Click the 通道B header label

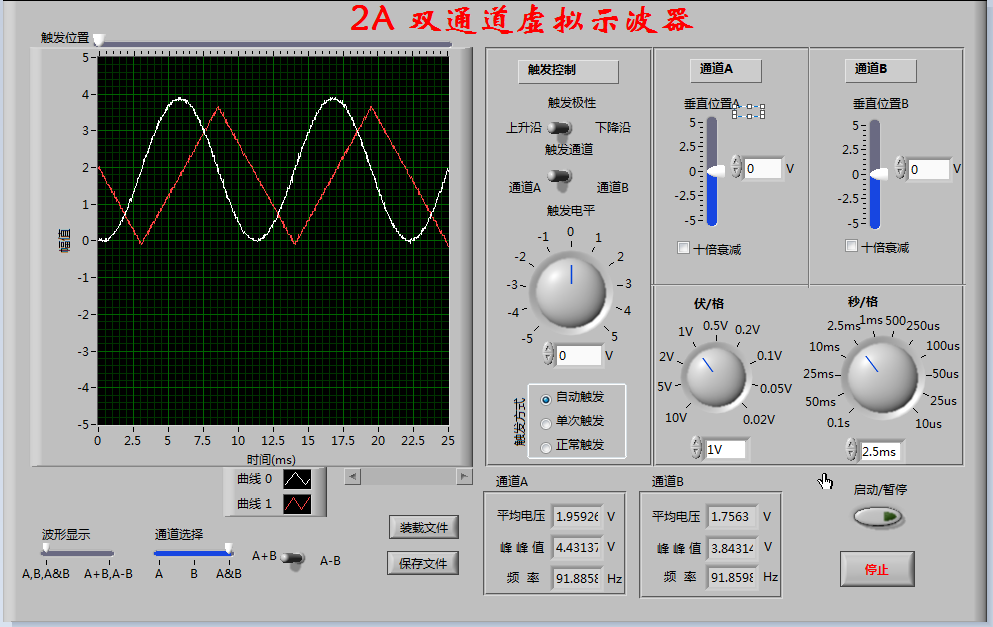click(880, 70)
